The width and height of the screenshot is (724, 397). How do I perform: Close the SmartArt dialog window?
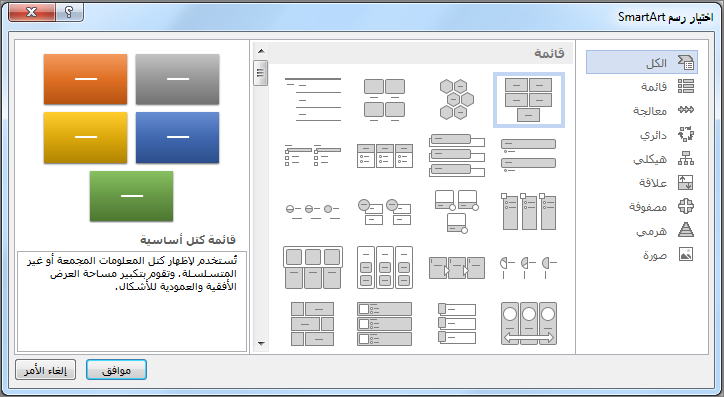tap(32, 12)
